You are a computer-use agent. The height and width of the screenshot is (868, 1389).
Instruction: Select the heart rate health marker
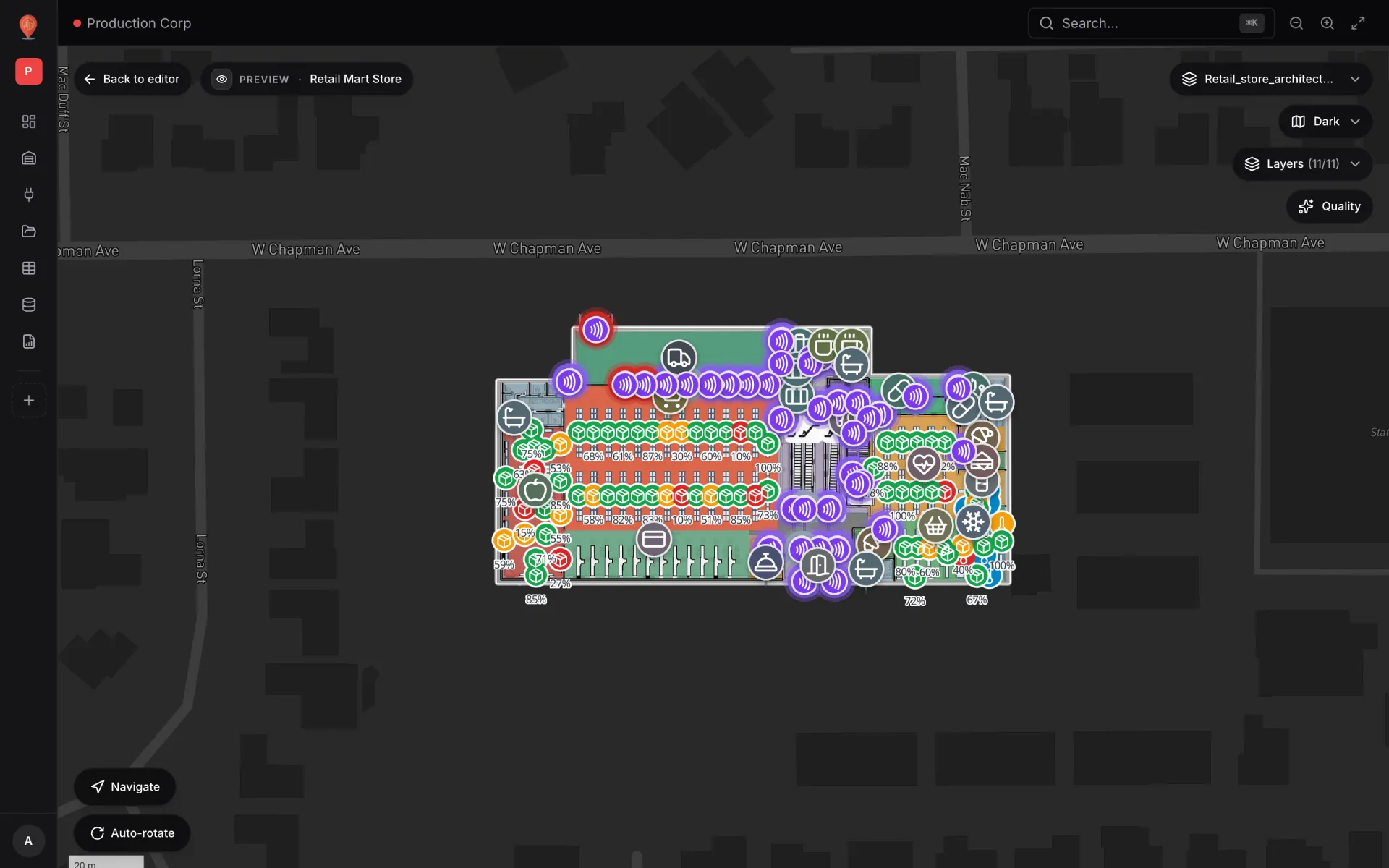[x=924, y=464]
